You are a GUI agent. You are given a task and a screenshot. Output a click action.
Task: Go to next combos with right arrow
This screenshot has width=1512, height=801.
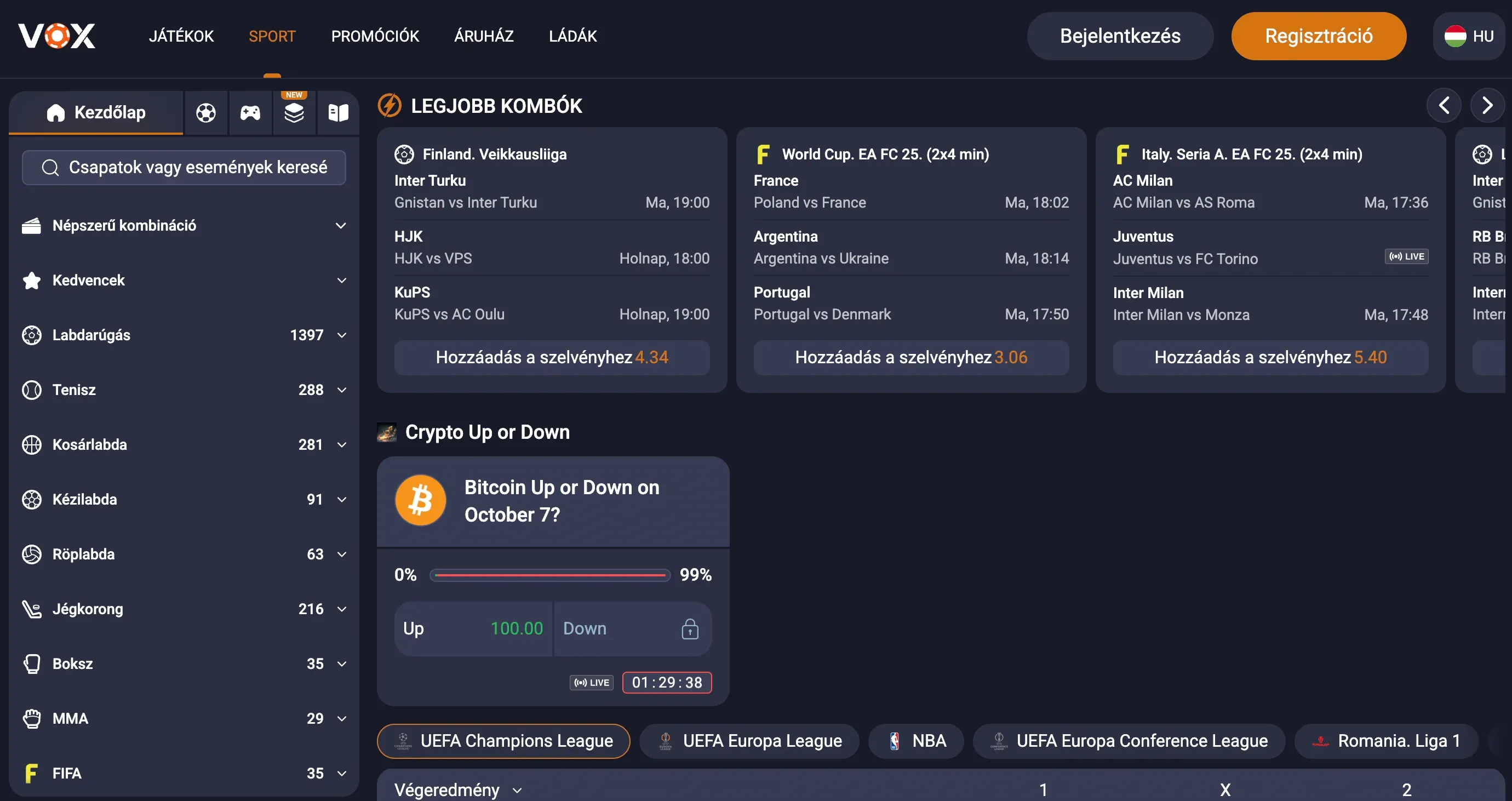tap(1487, 106)
